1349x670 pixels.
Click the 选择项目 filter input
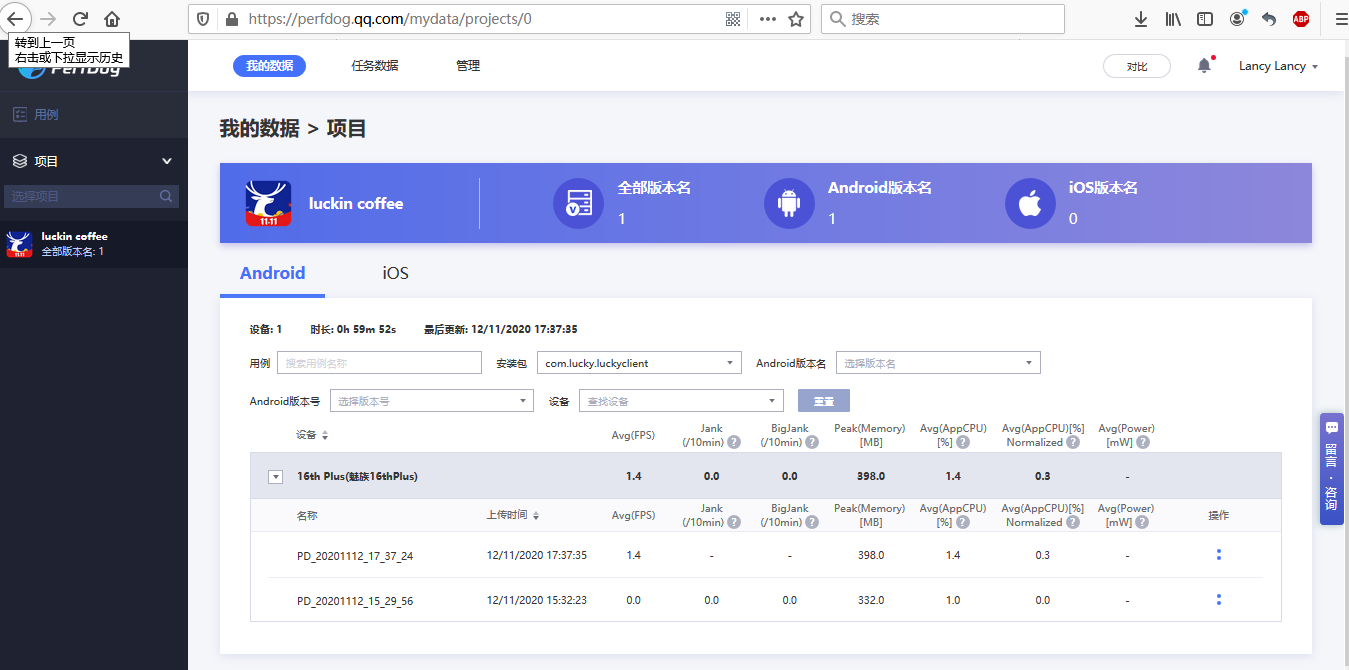click(x=92, y=197)
